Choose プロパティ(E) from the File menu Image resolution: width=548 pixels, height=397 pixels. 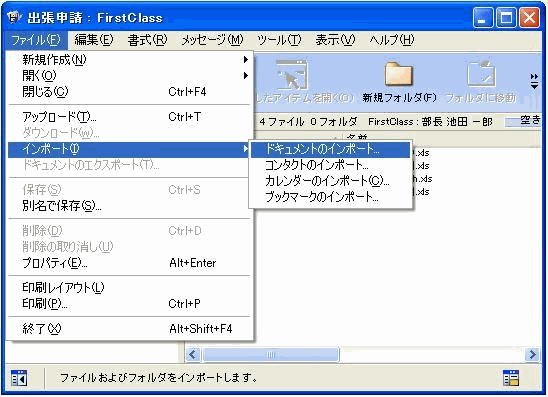129,263
